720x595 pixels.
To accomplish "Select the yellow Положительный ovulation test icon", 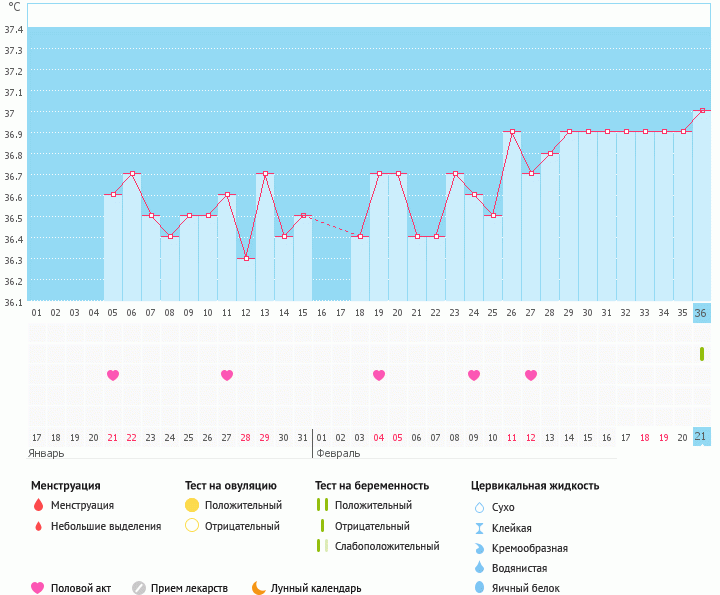I will pos(192,505).
